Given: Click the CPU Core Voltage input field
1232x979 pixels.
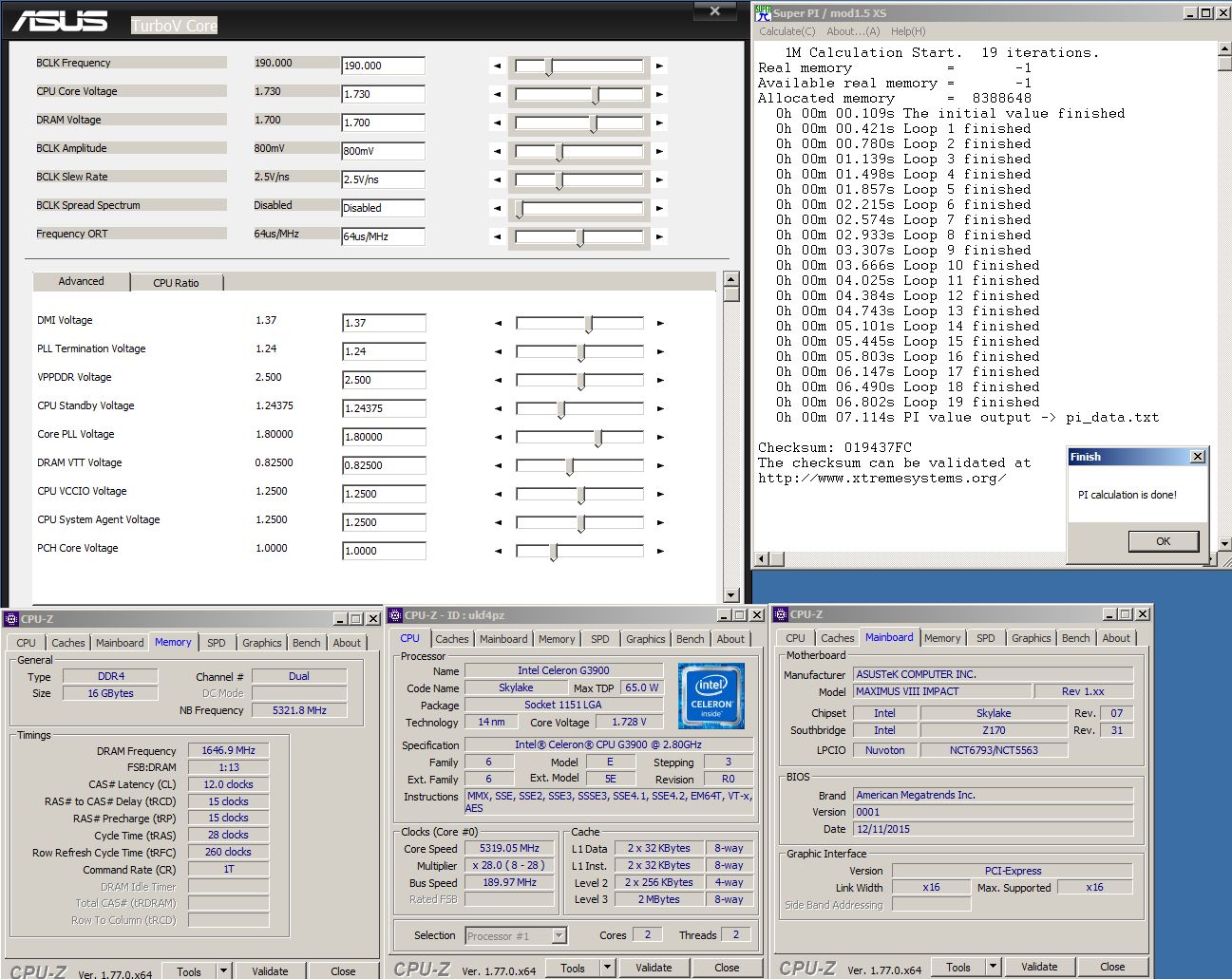Looking at the screenshot, I should 383,94.
